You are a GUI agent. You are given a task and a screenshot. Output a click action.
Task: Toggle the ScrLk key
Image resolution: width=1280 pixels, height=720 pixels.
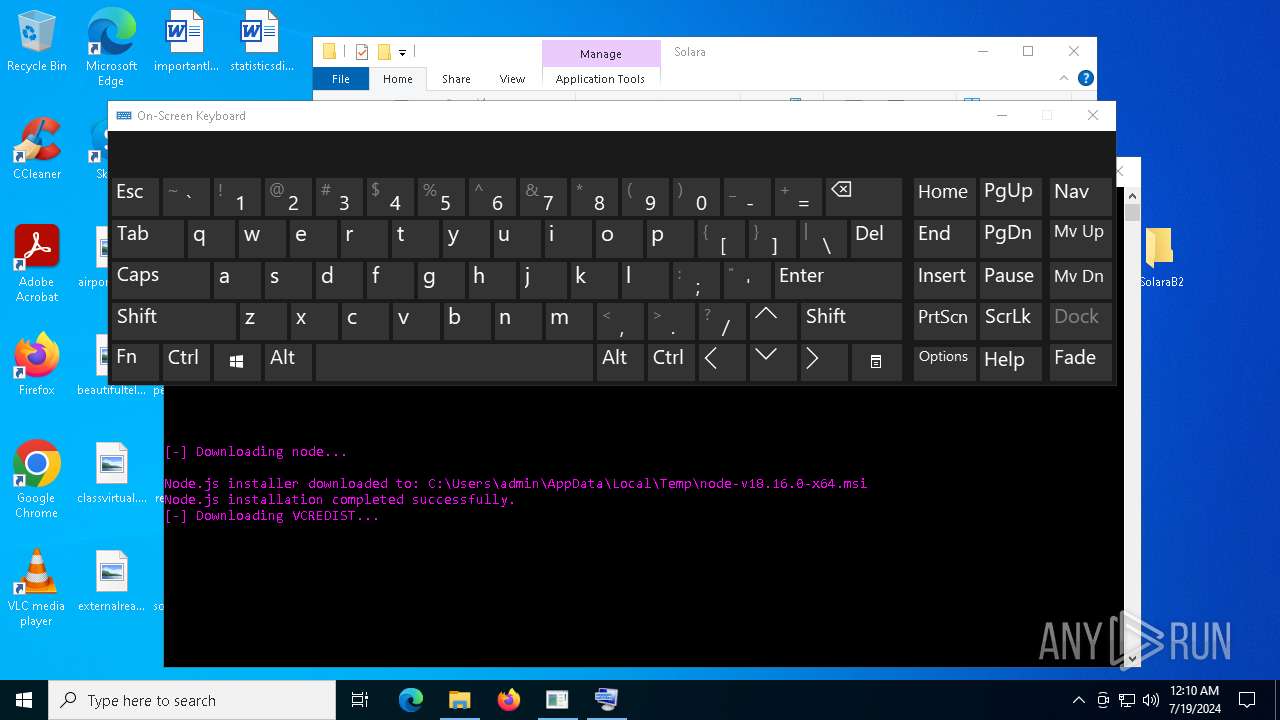(1009, 321)
